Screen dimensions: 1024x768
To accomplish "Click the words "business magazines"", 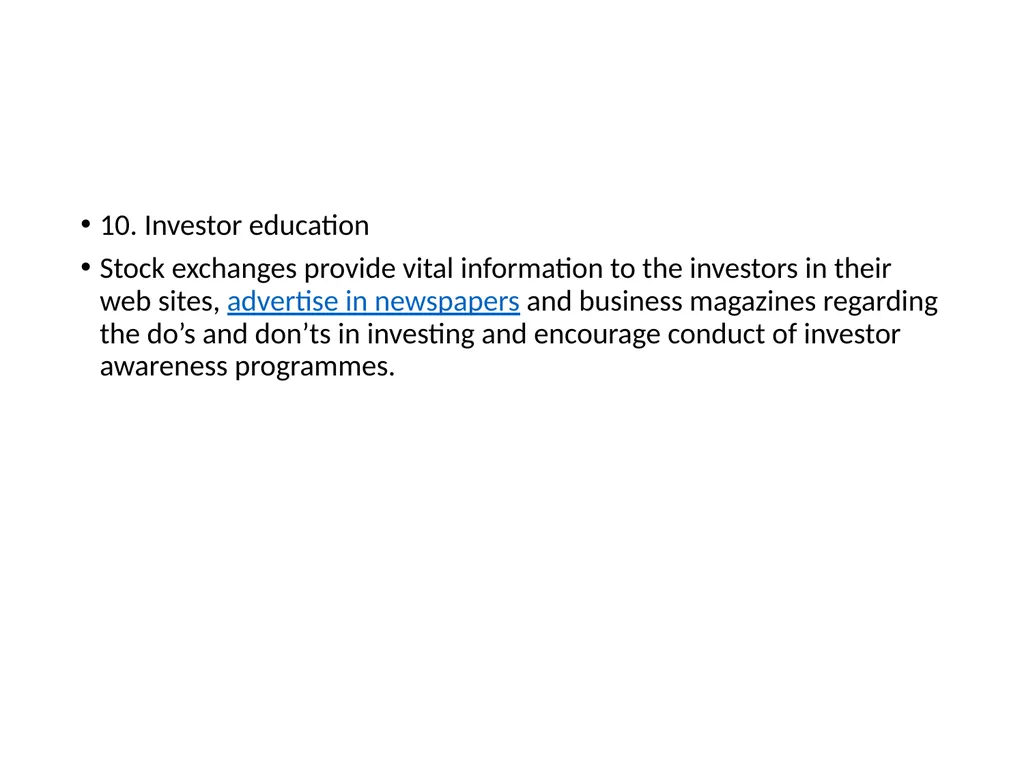I will click(x=697, y=303).
